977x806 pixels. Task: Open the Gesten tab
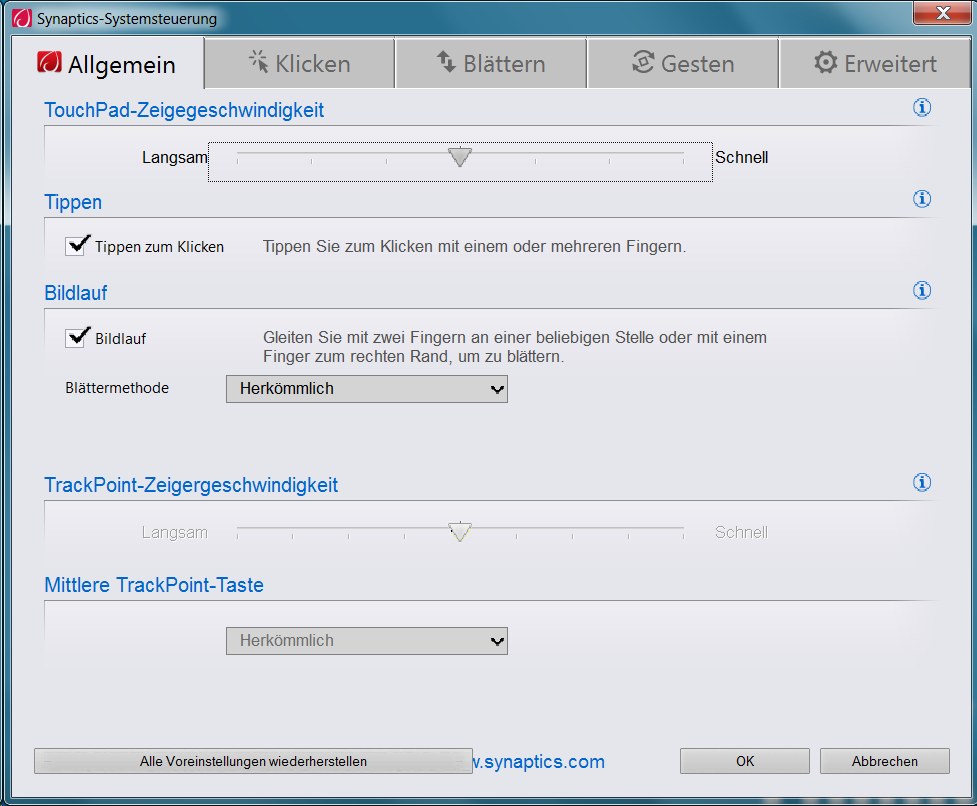683,63
